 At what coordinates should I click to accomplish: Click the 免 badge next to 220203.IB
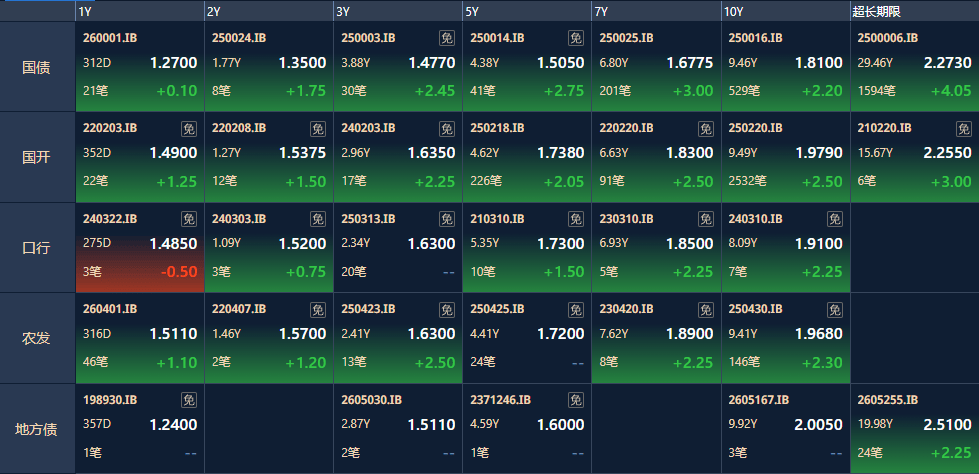point(188,128)
